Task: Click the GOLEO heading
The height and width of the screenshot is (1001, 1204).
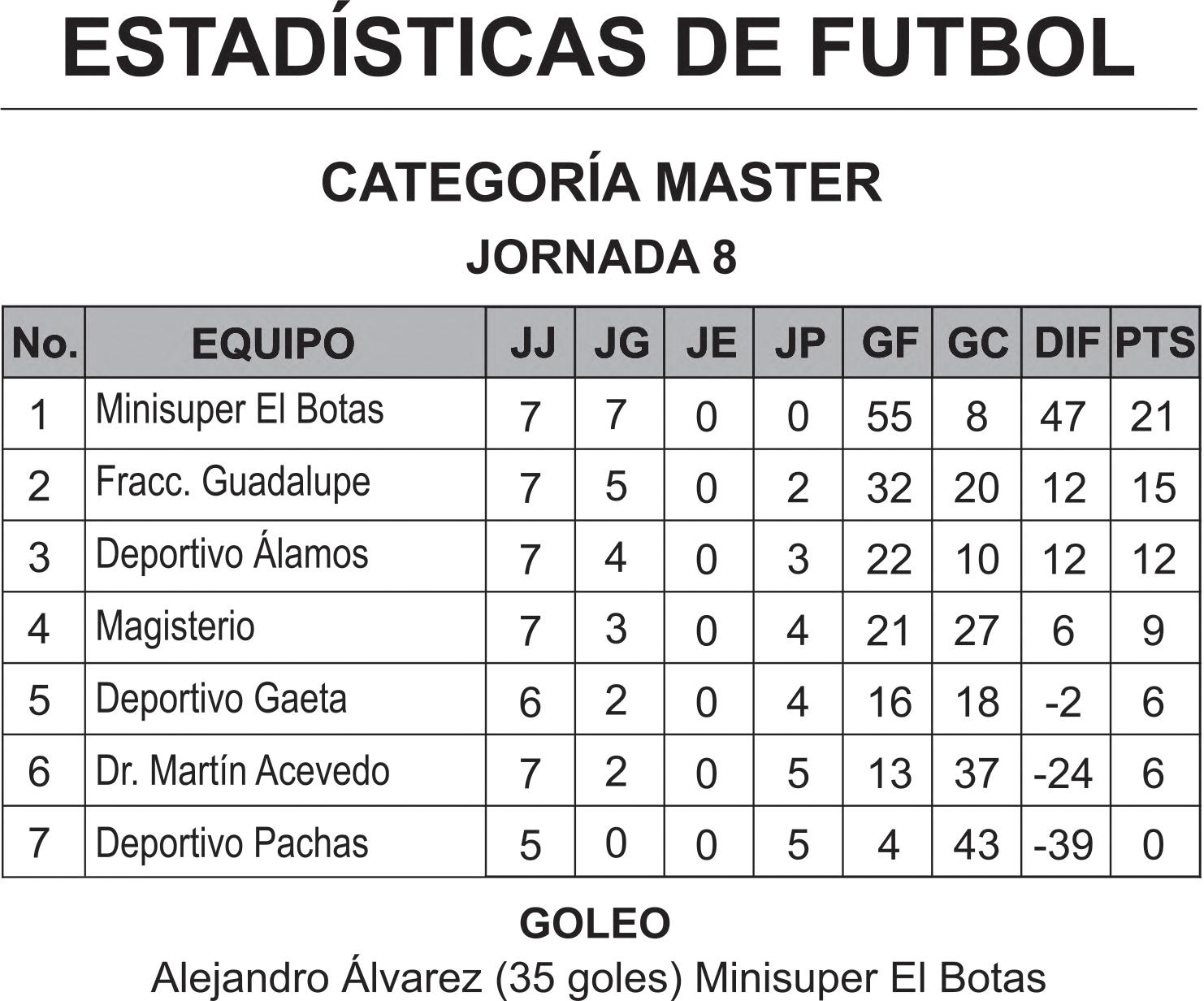Action: [x=595, y=924]
